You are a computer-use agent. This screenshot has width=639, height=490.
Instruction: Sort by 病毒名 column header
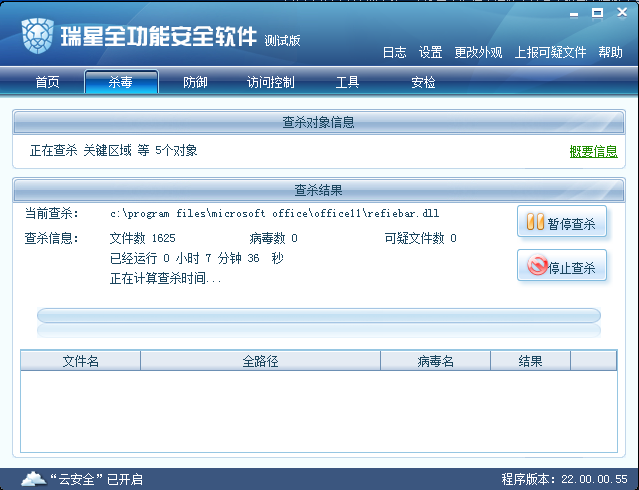pyautogui.click(x=435, y=361)
